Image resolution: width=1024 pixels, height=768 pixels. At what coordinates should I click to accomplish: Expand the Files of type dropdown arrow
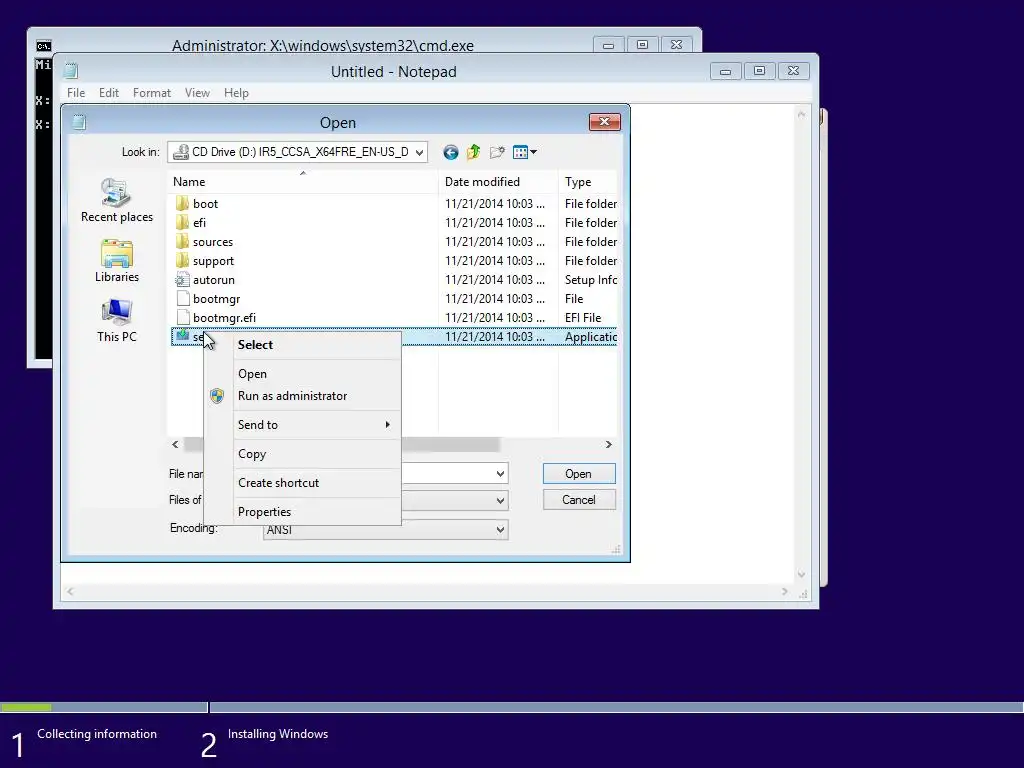pos(500,501)
